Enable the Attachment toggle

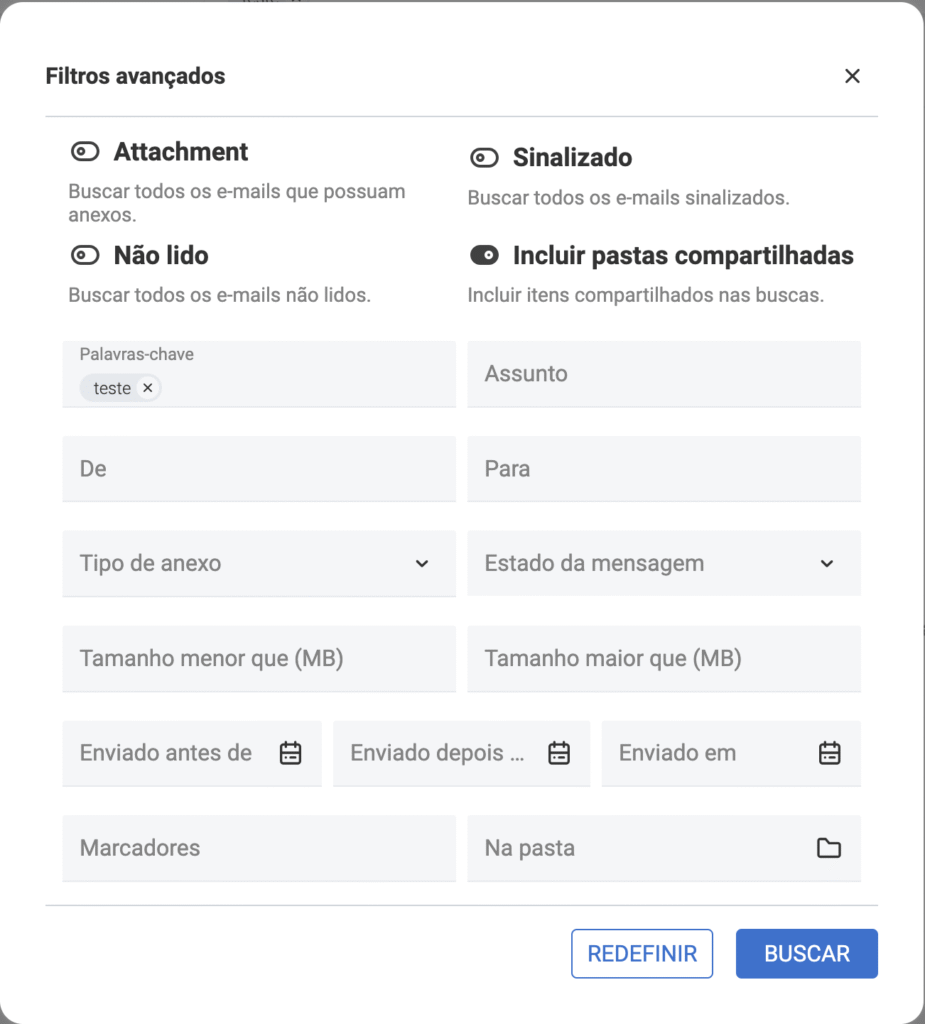point(85,152)
